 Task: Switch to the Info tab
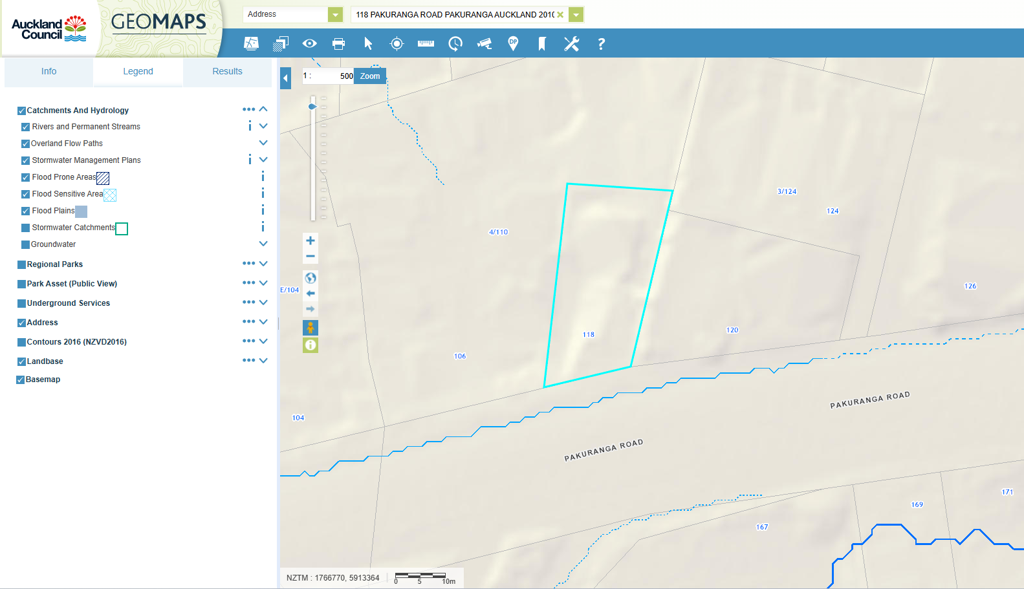49,72
